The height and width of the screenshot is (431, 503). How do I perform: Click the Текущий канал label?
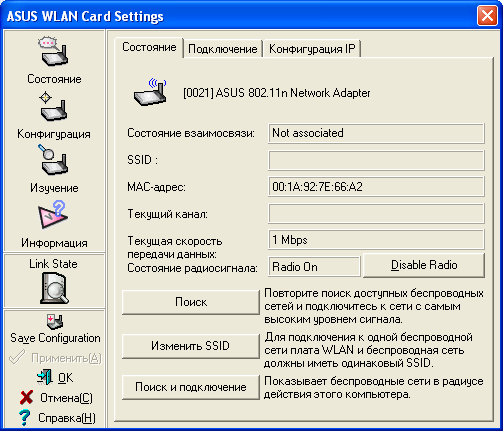point(167,214)
